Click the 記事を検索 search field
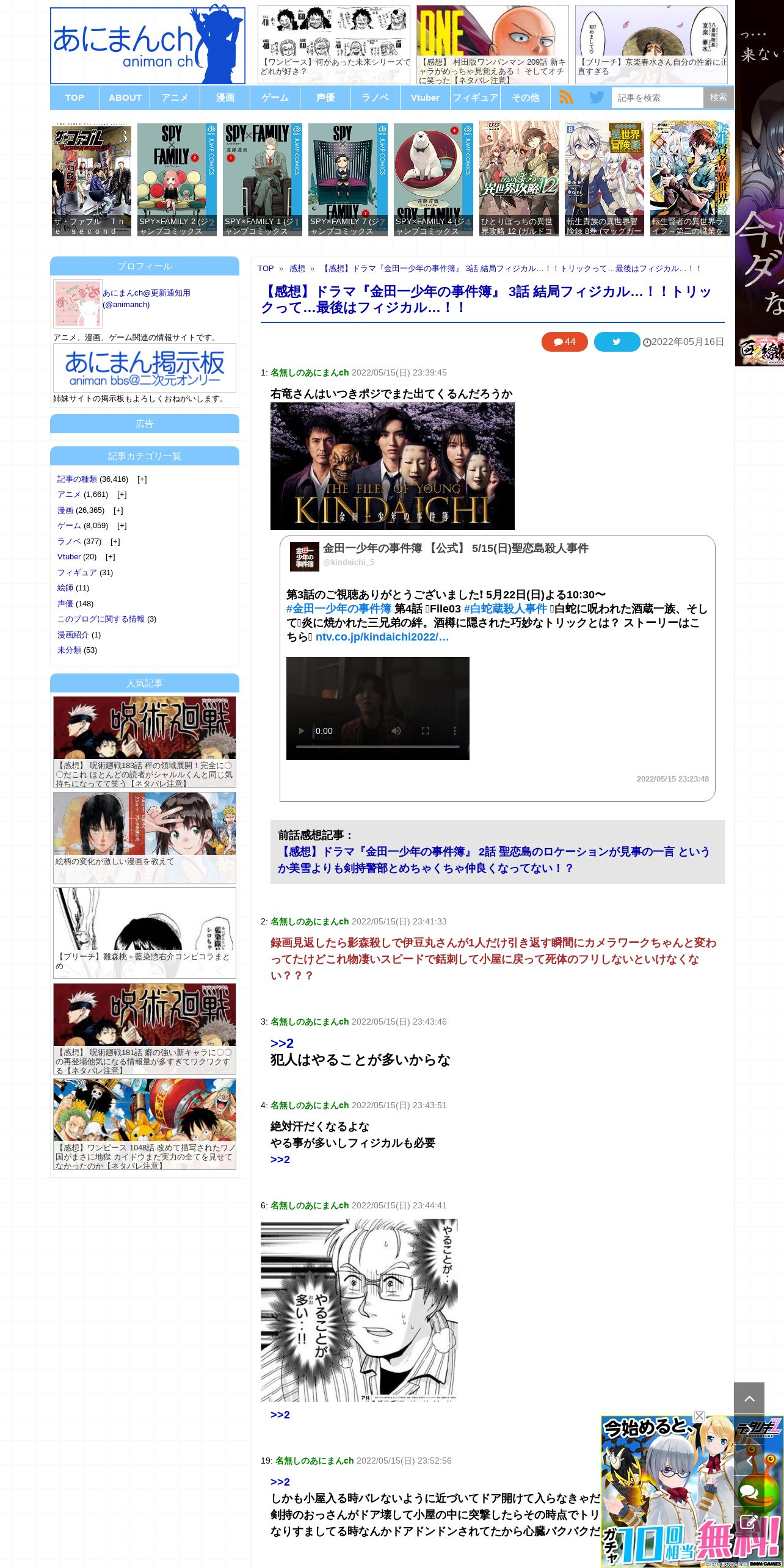Screen dimensions: 784x1568 [658, 98]
